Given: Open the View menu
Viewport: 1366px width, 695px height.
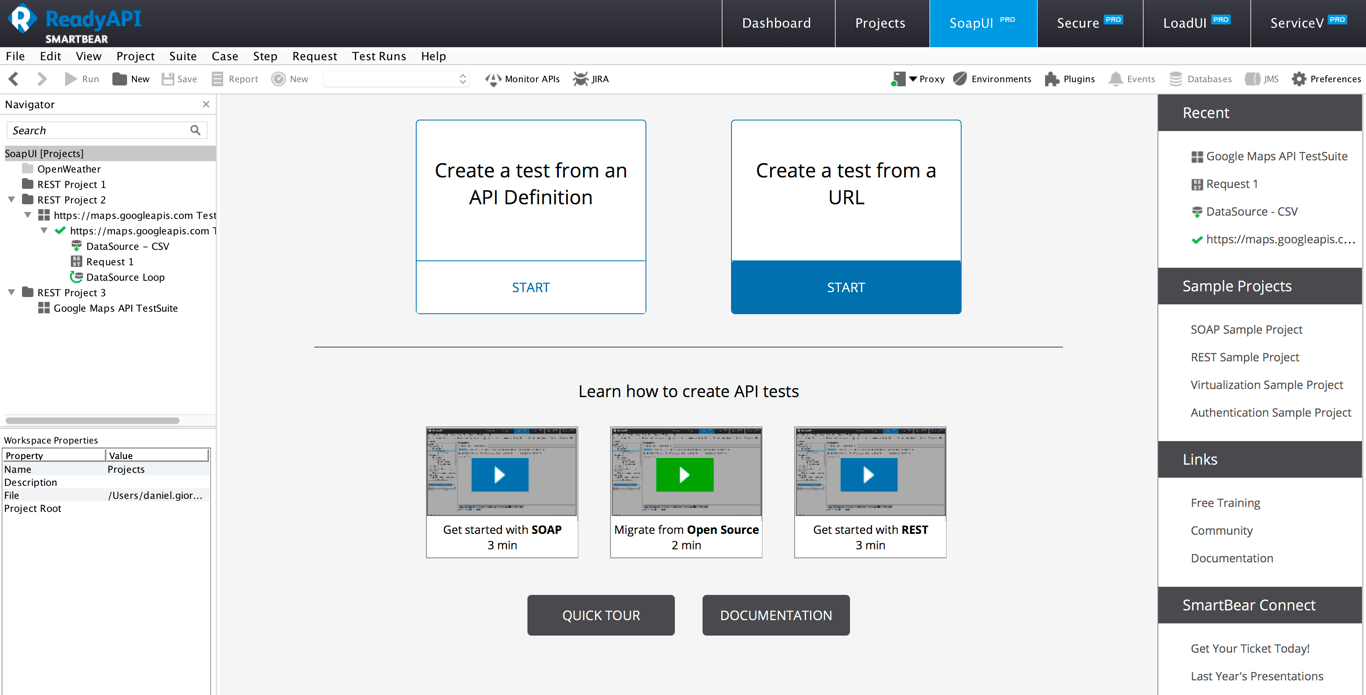Looking at the screenshot, I should point(88,56).
